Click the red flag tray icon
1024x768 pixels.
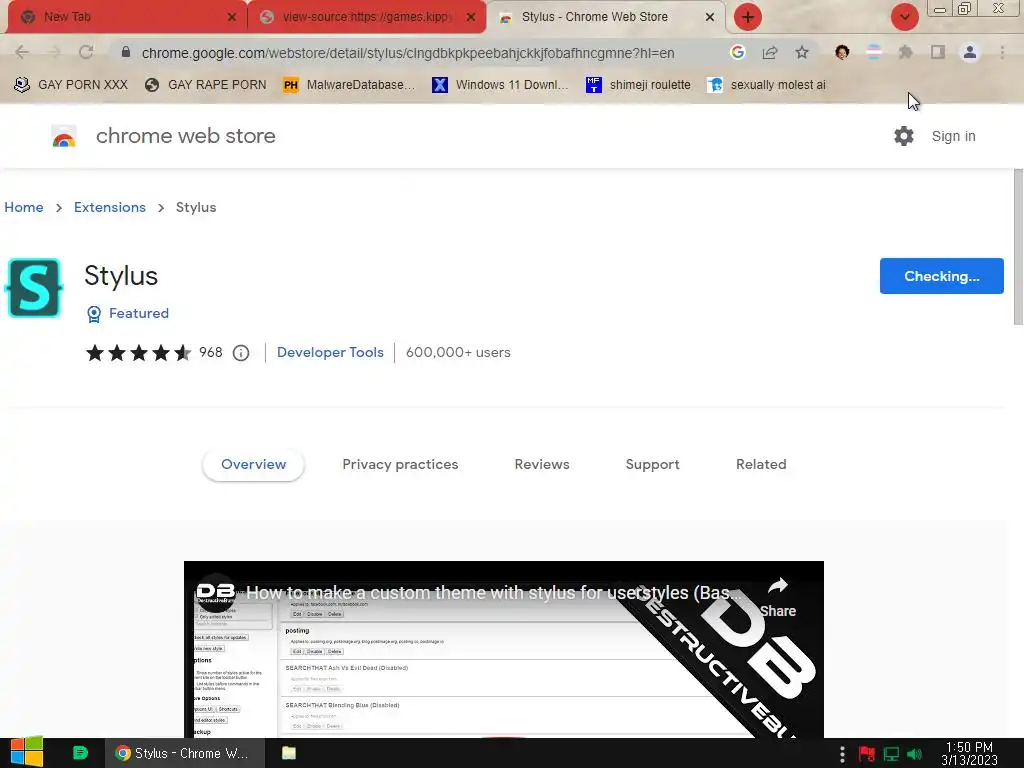click(x=867, y=754)
